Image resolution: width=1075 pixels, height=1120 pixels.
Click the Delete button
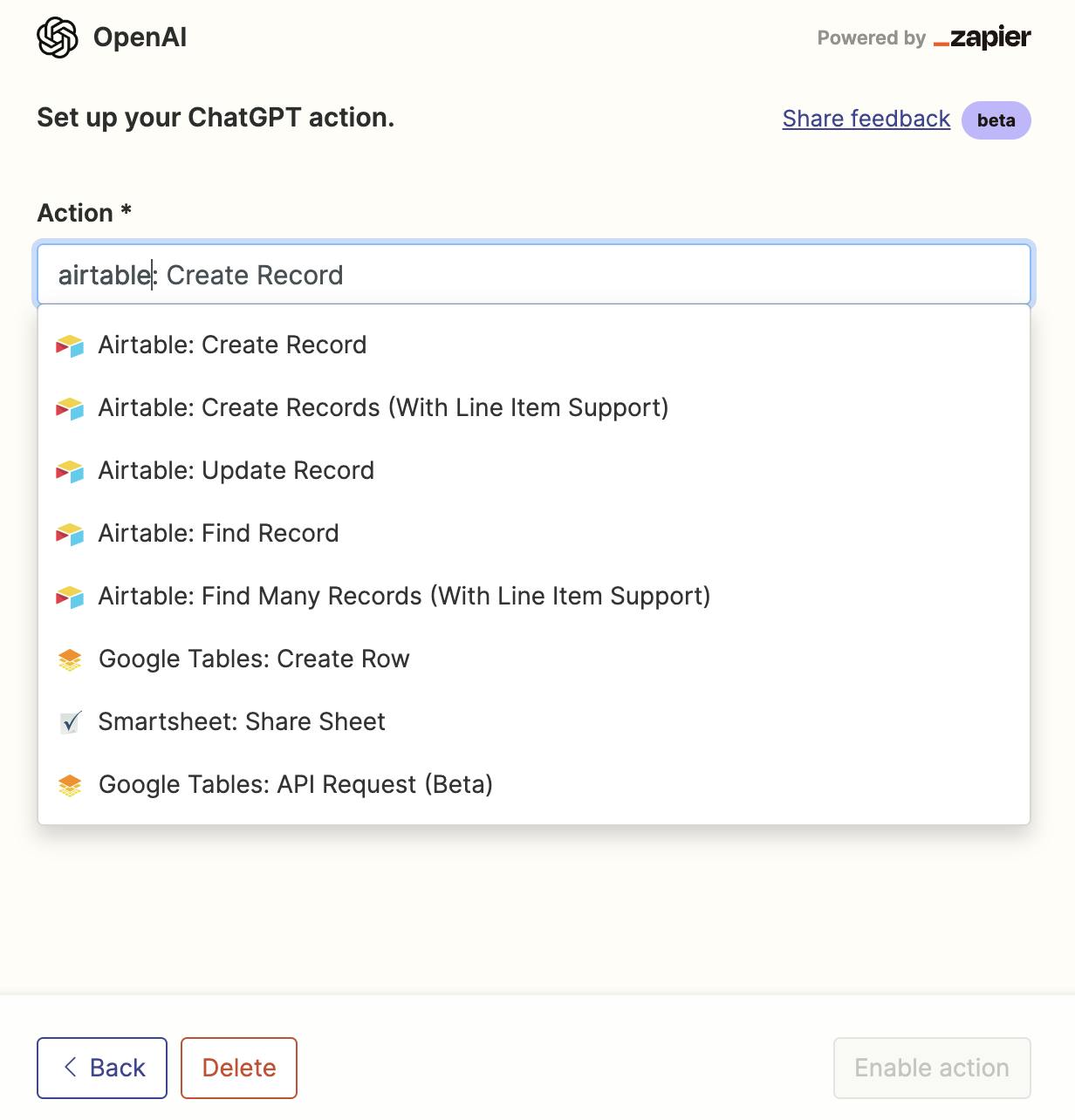[239, 1068]
